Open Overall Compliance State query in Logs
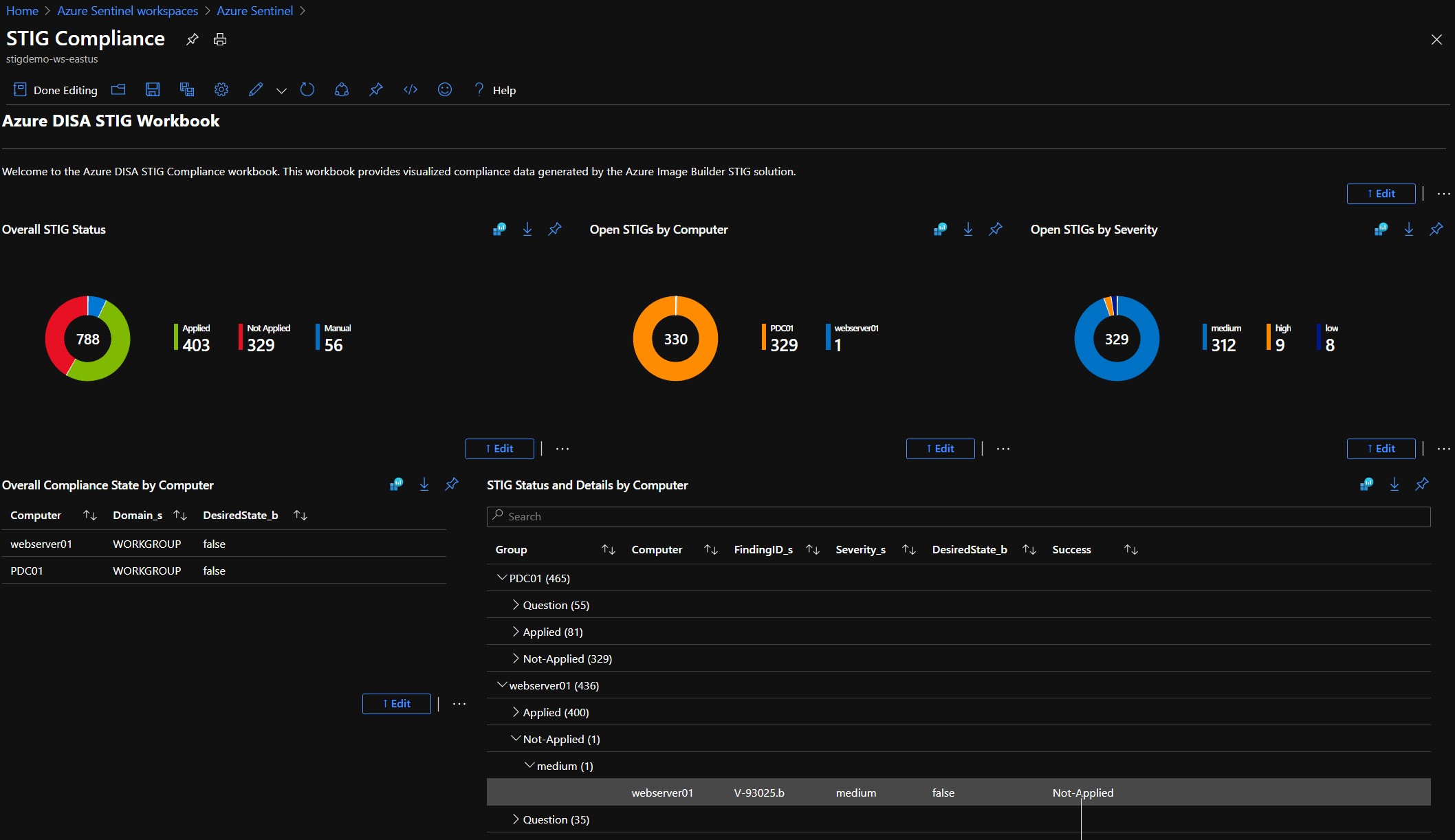Screen dimensions: 1455x840 [x=397, y=484]
